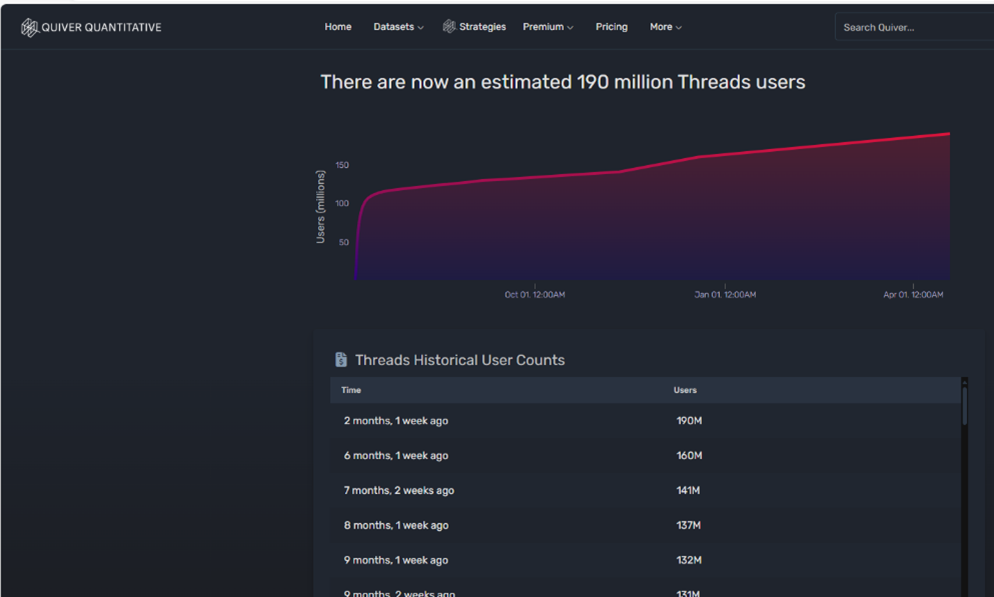994x597 pixels.
Task: Select the 190M users value
Action: pos(689,421)
